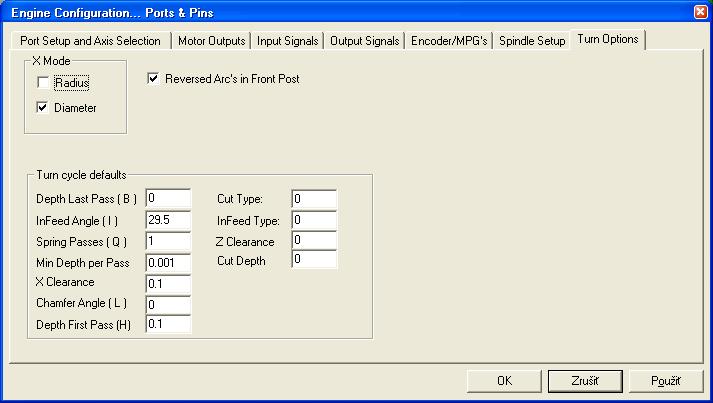The height and width of the screenshot is (403, 713).
Task: Open the Motor Outputs tab
Action: [211, 41]
